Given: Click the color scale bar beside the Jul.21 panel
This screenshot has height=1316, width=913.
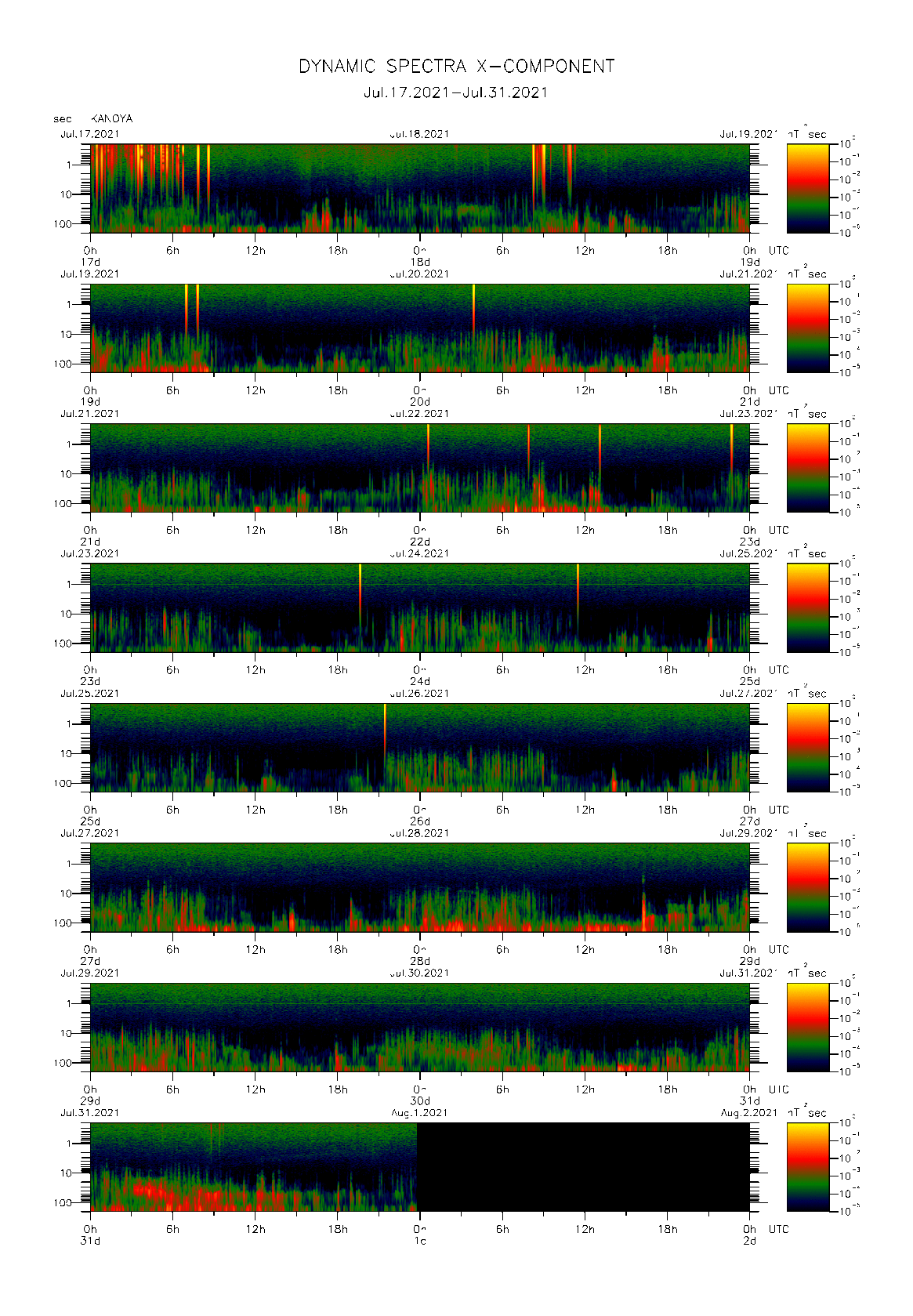Looking at the screenshot, I should pos(808,468).
